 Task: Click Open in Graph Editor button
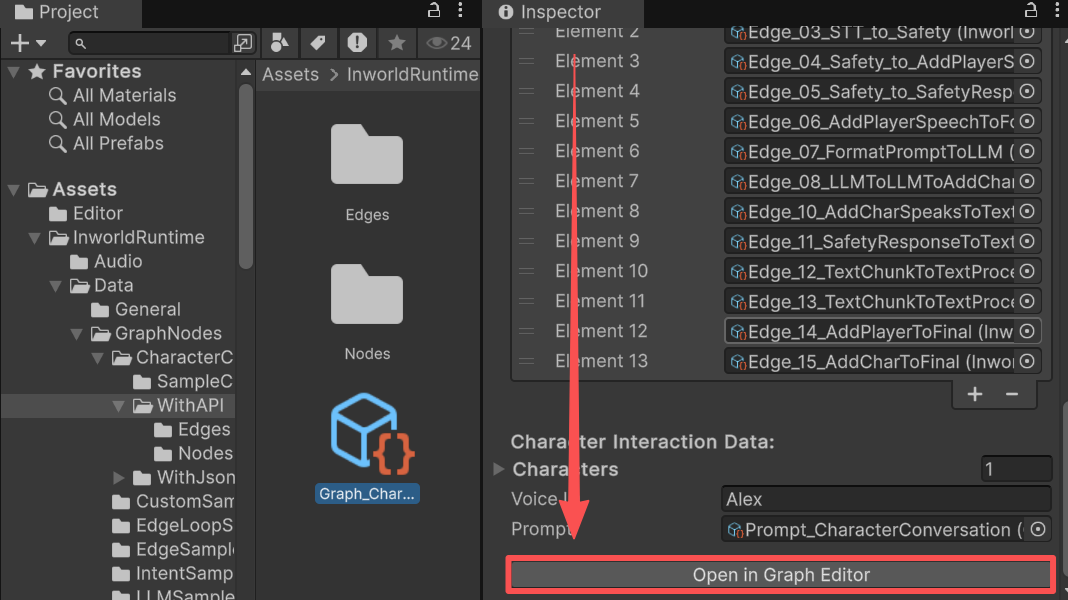click(x=781, y=575)
